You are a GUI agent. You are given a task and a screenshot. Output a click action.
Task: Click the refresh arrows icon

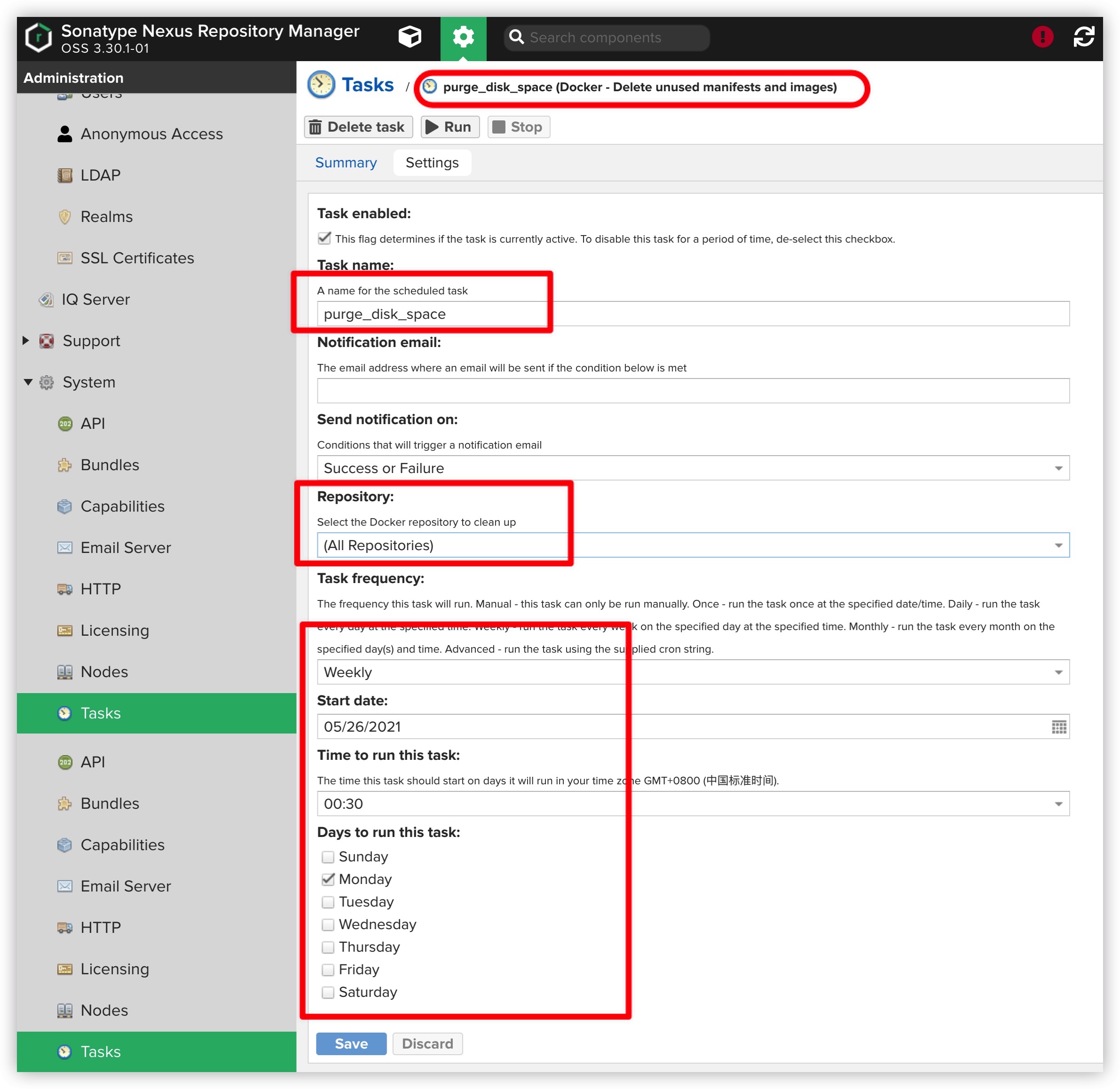[1083, 37]
